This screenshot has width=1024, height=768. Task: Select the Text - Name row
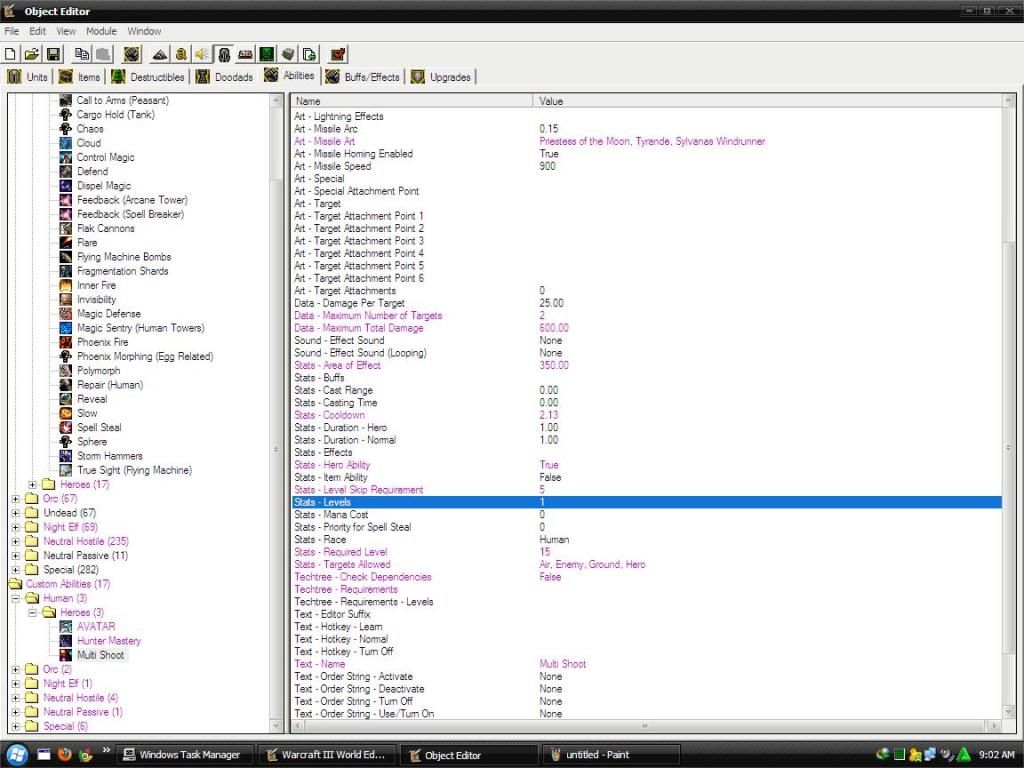[x=647, y=664]
